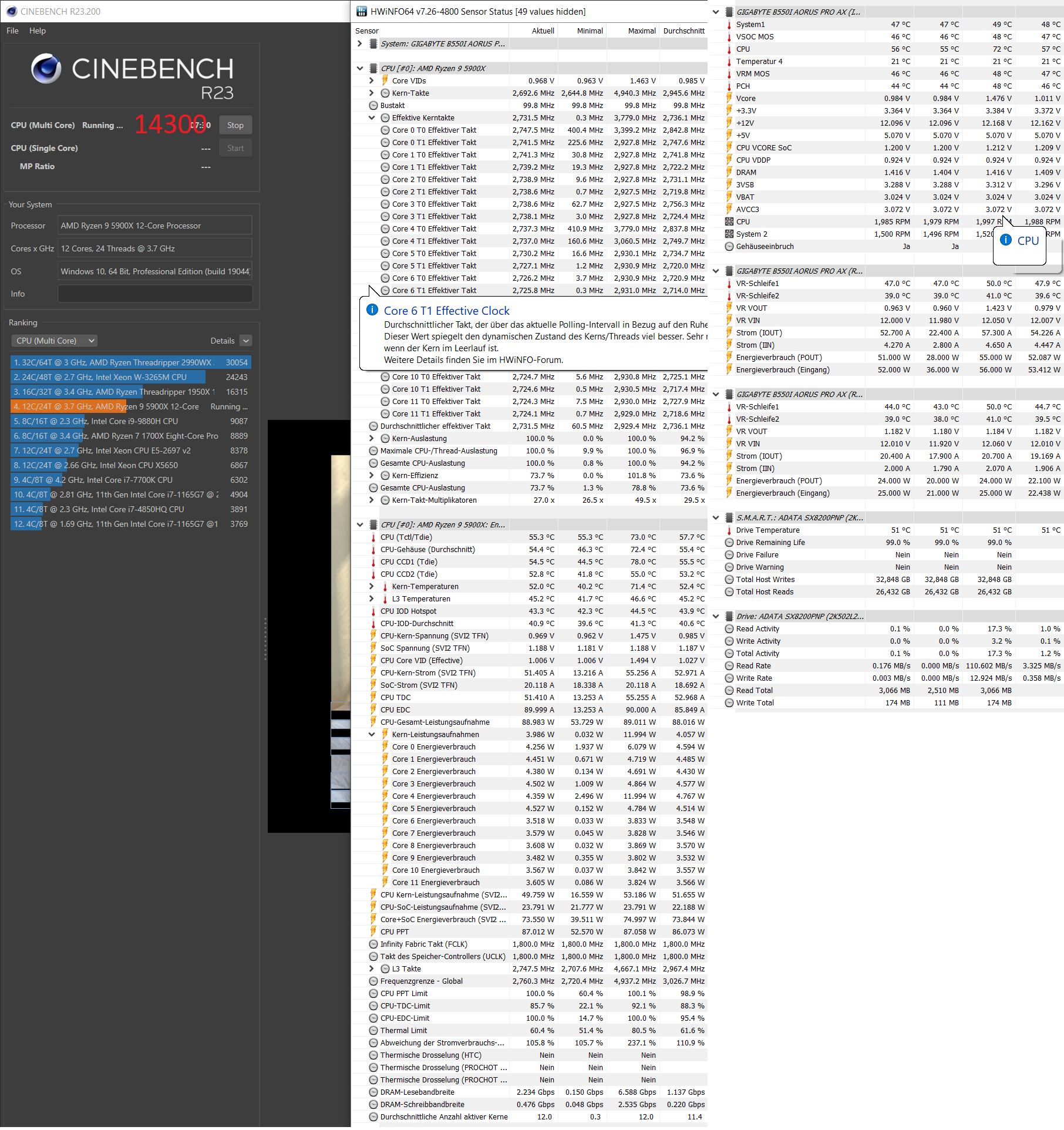Collapse Drive: ADATA SX8200PNP section
The height and width of the screenshot is (1130, 1064).
tap(716, 616)
